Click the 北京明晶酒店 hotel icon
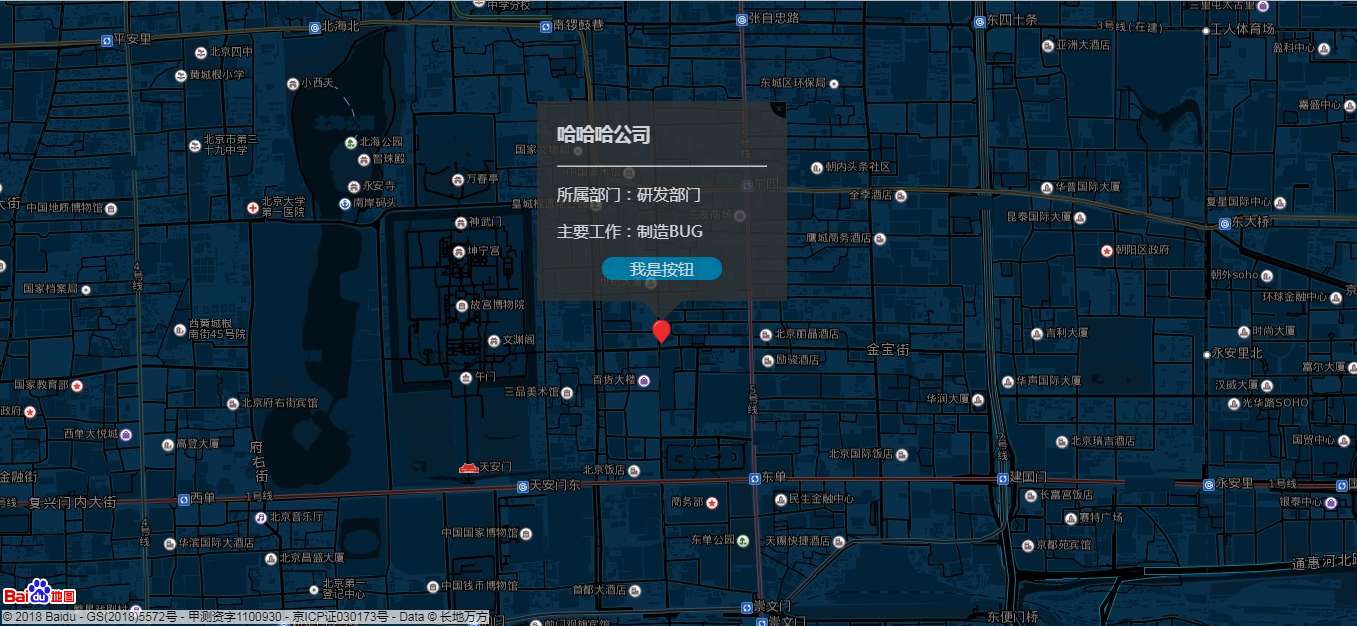Screen dimensions: 1357x626 [x=765, y=335]
